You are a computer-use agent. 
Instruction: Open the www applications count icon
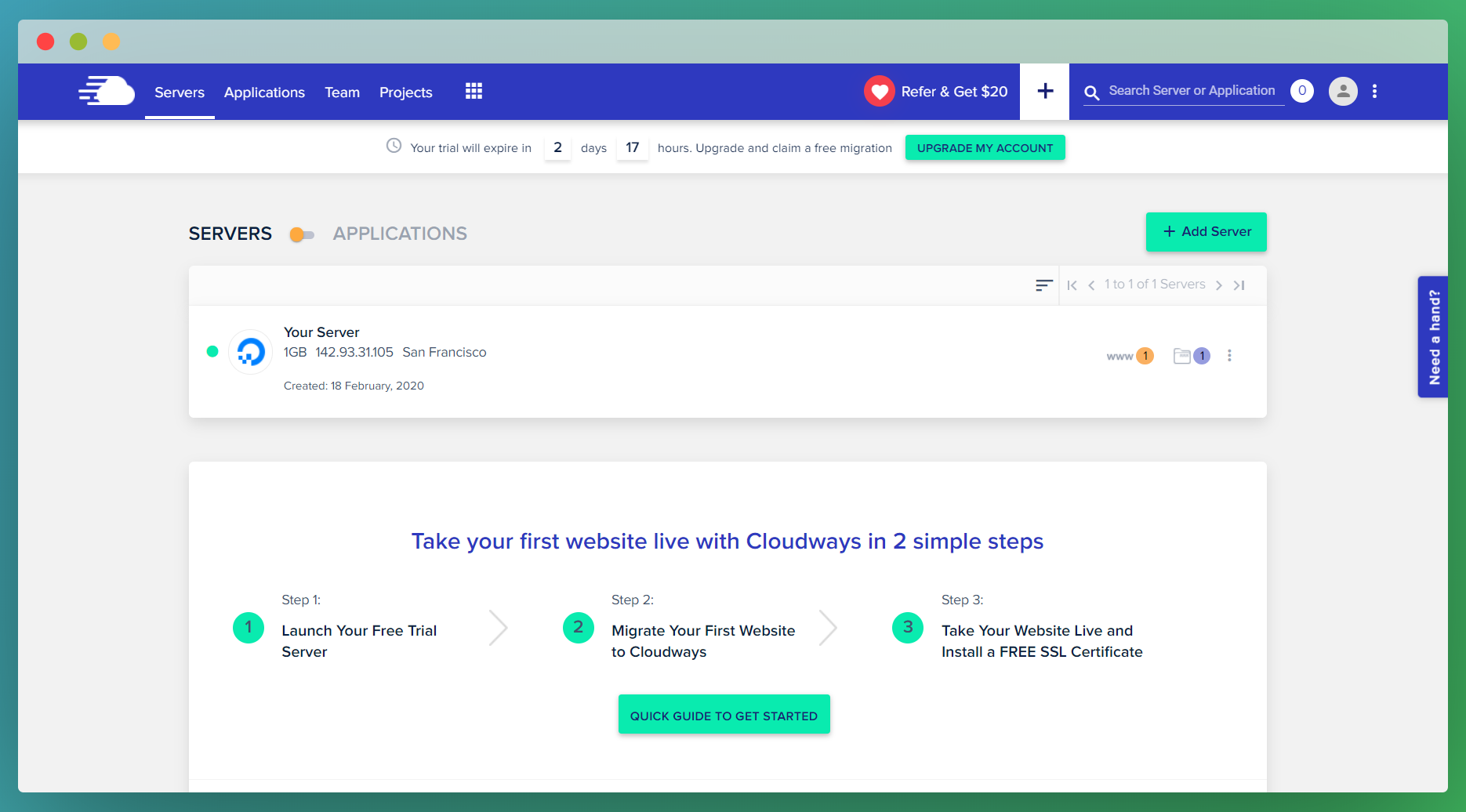pyautogui.click(x=1130, y=356)
